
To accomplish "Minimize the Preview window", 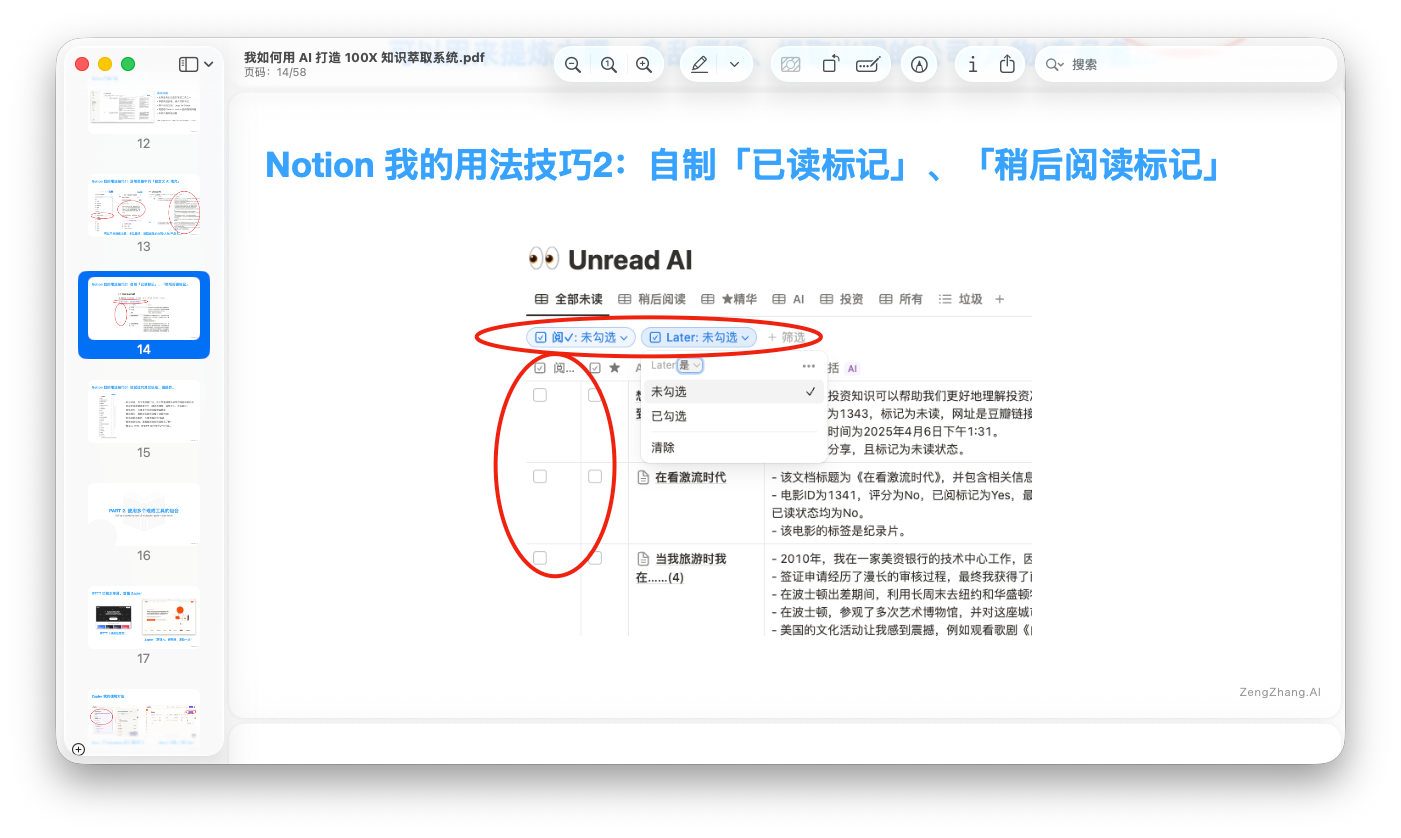I will tap(105, 64).
